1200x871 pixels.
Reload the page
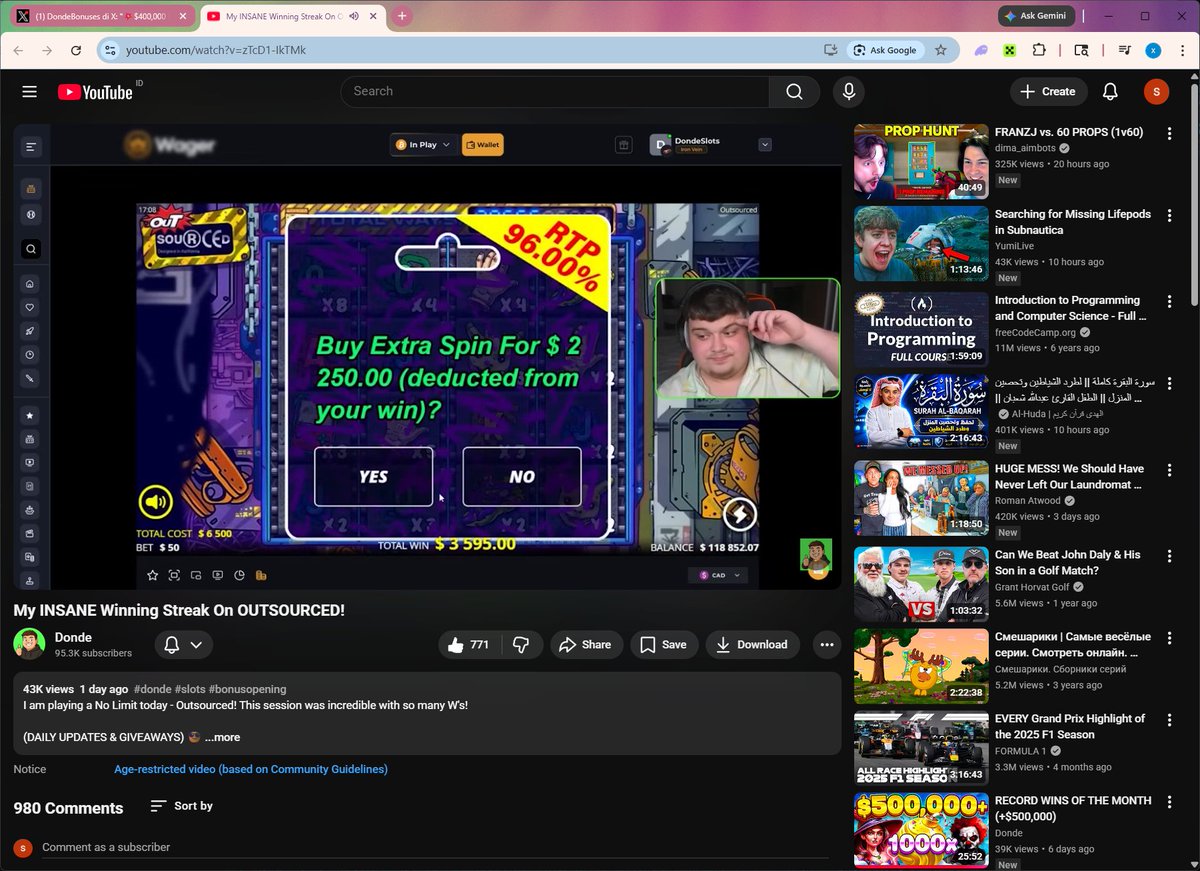(76, 50)
